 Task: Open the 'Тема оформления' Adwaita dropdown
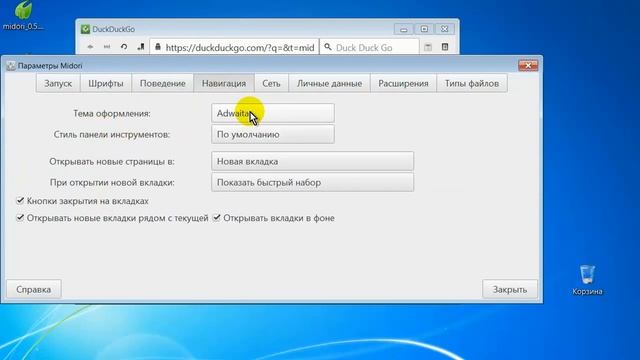click(273, 113)
